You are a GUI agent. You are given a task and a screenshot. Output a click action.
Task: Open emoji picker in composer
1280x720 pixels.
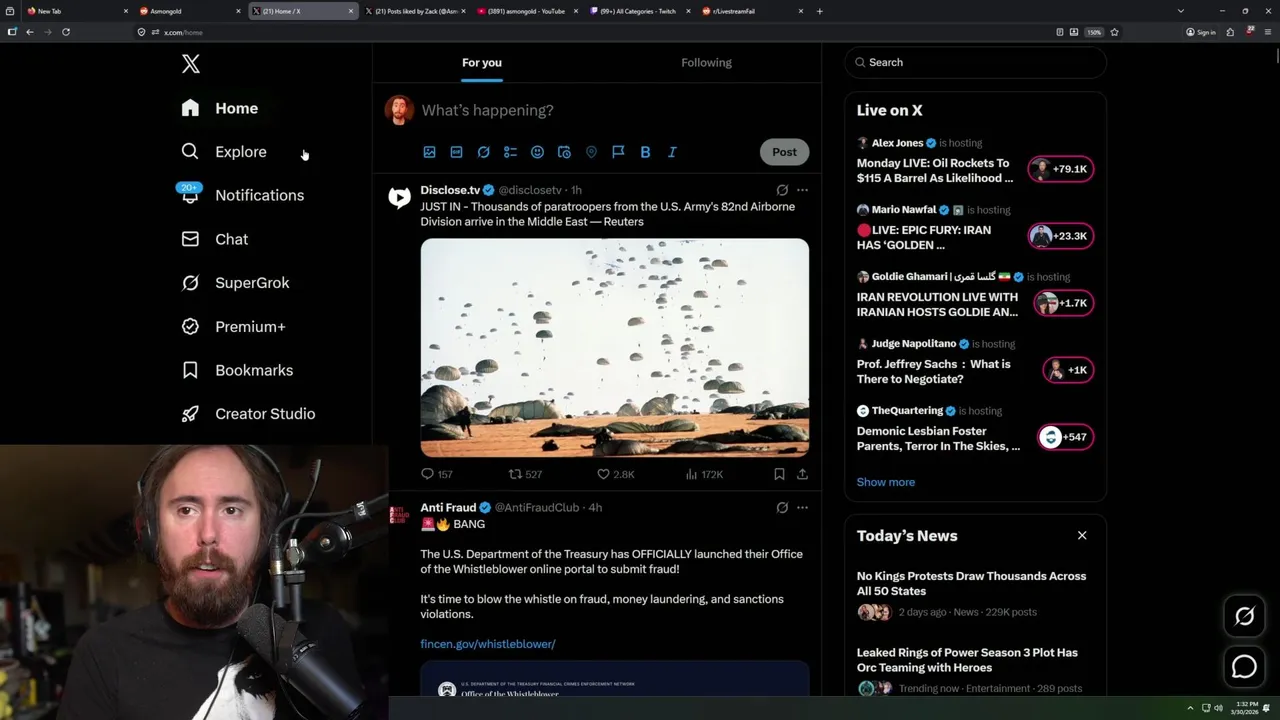coord(537,152)
